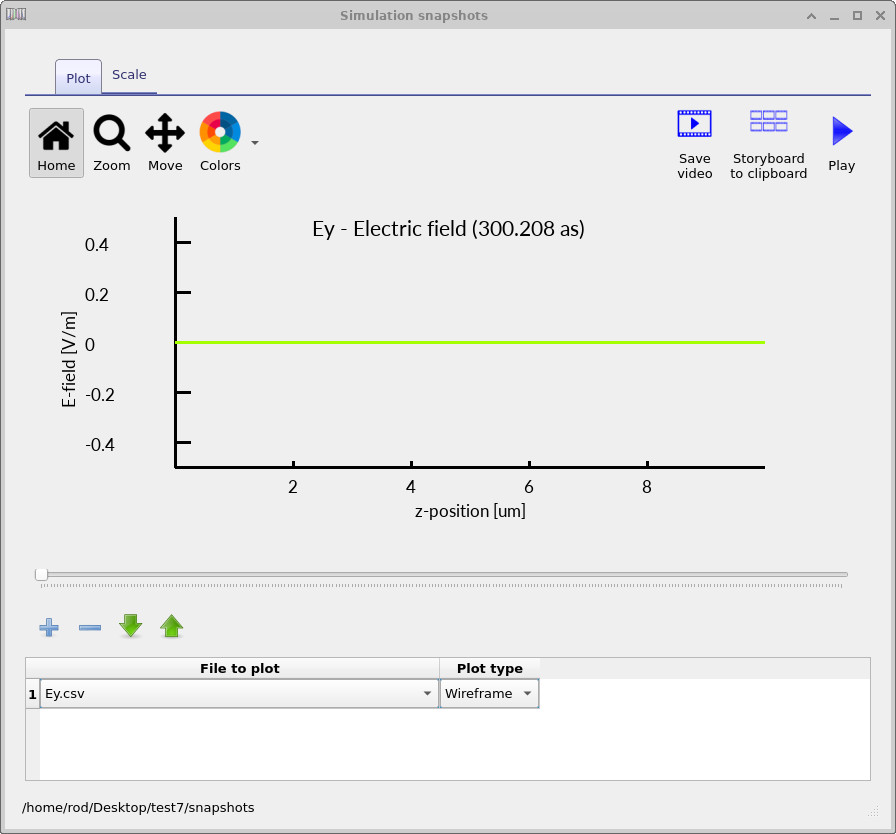Click the green Ey field line

coord(470,342)
